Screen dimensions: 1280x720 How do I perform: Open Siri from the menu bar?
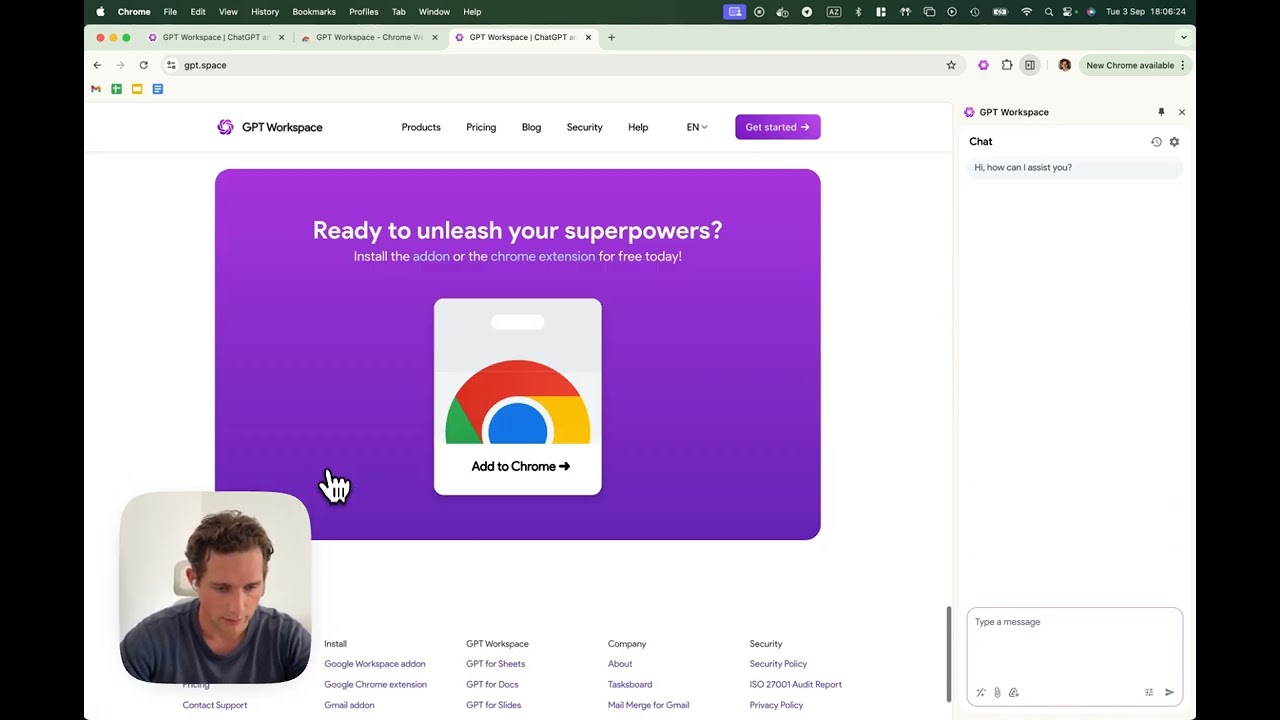(x=1091, y=12)
